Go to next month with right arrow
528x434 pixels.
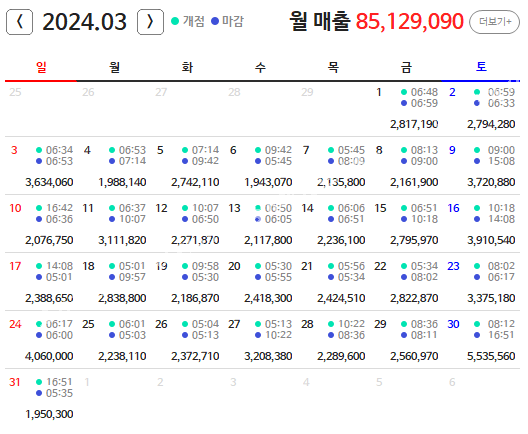point(150,22)
